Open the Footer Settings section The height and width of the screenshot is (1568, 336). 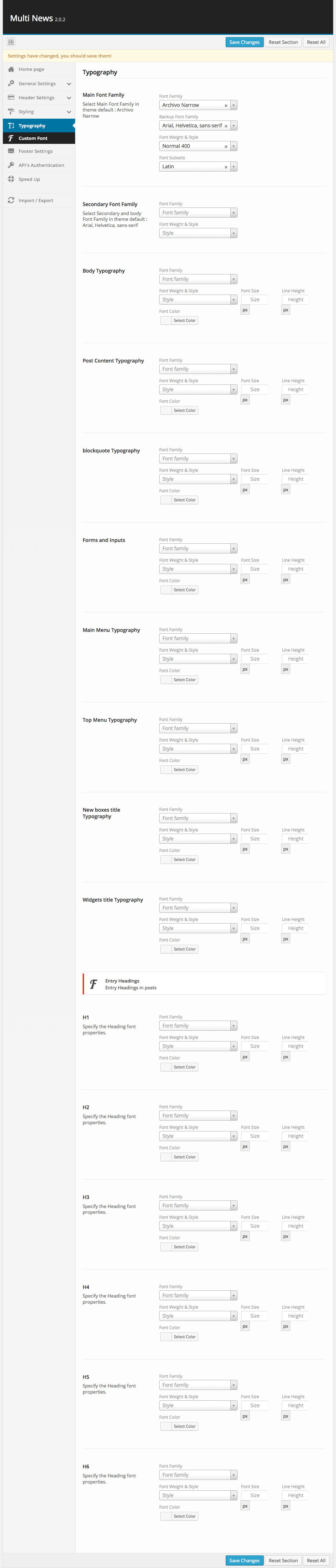tap(35, 151)
